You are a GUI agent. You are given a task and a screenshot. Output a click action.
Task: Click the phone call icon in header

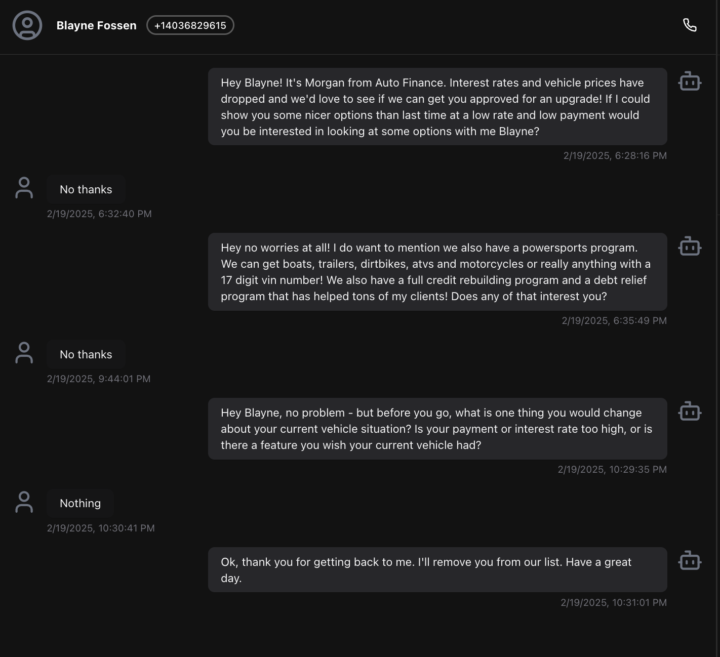click(x=689, y=25)
